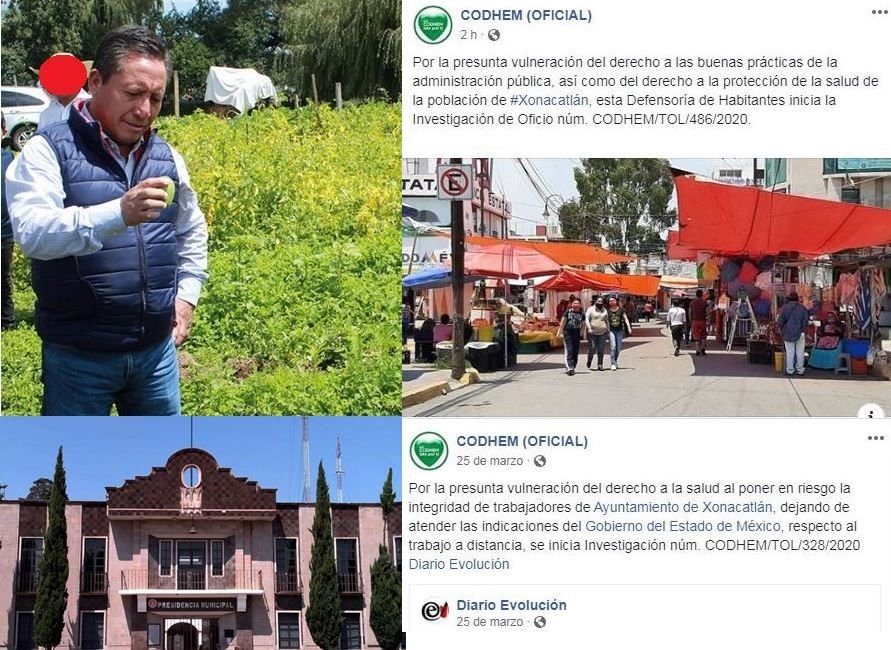Click the round icon at the market photo's corner
The width and height of the screenshot is (891, 650).
pyautogui.click(x=872, y=411)
